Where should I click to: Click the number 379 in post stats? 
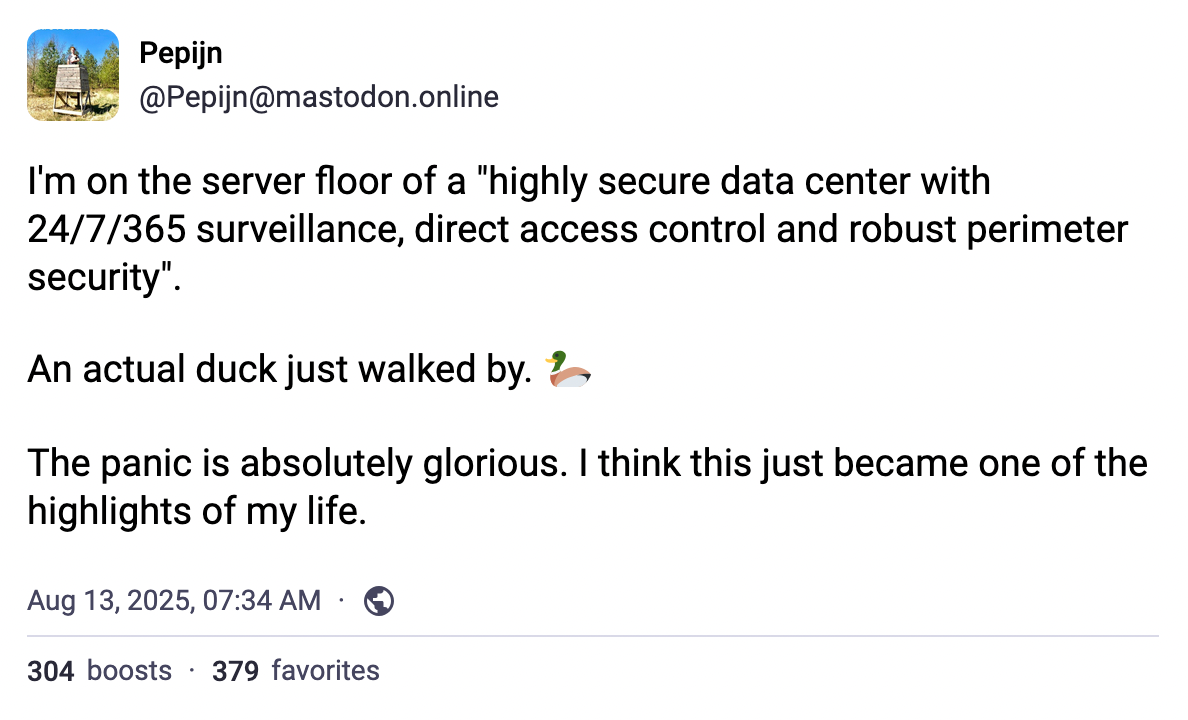click(235, 670)
